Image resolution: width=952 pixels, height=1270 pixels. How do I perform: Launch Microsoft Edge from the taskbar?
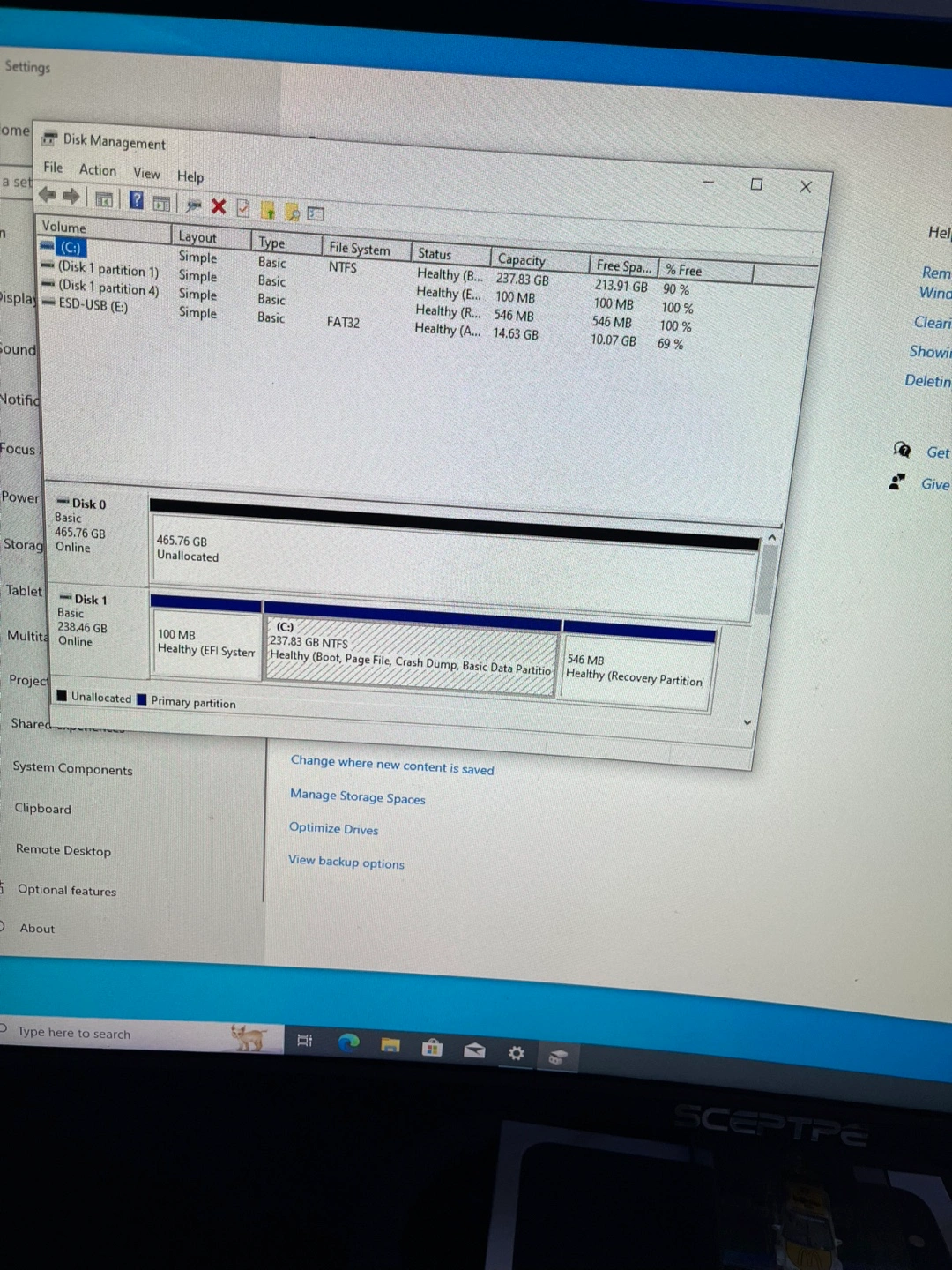click(x=349, y=1042)
